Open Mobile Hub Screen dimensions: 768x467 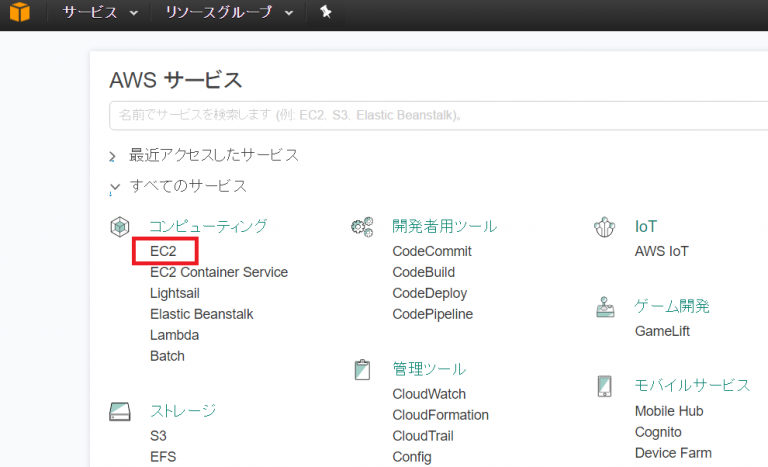pos(669,411)
